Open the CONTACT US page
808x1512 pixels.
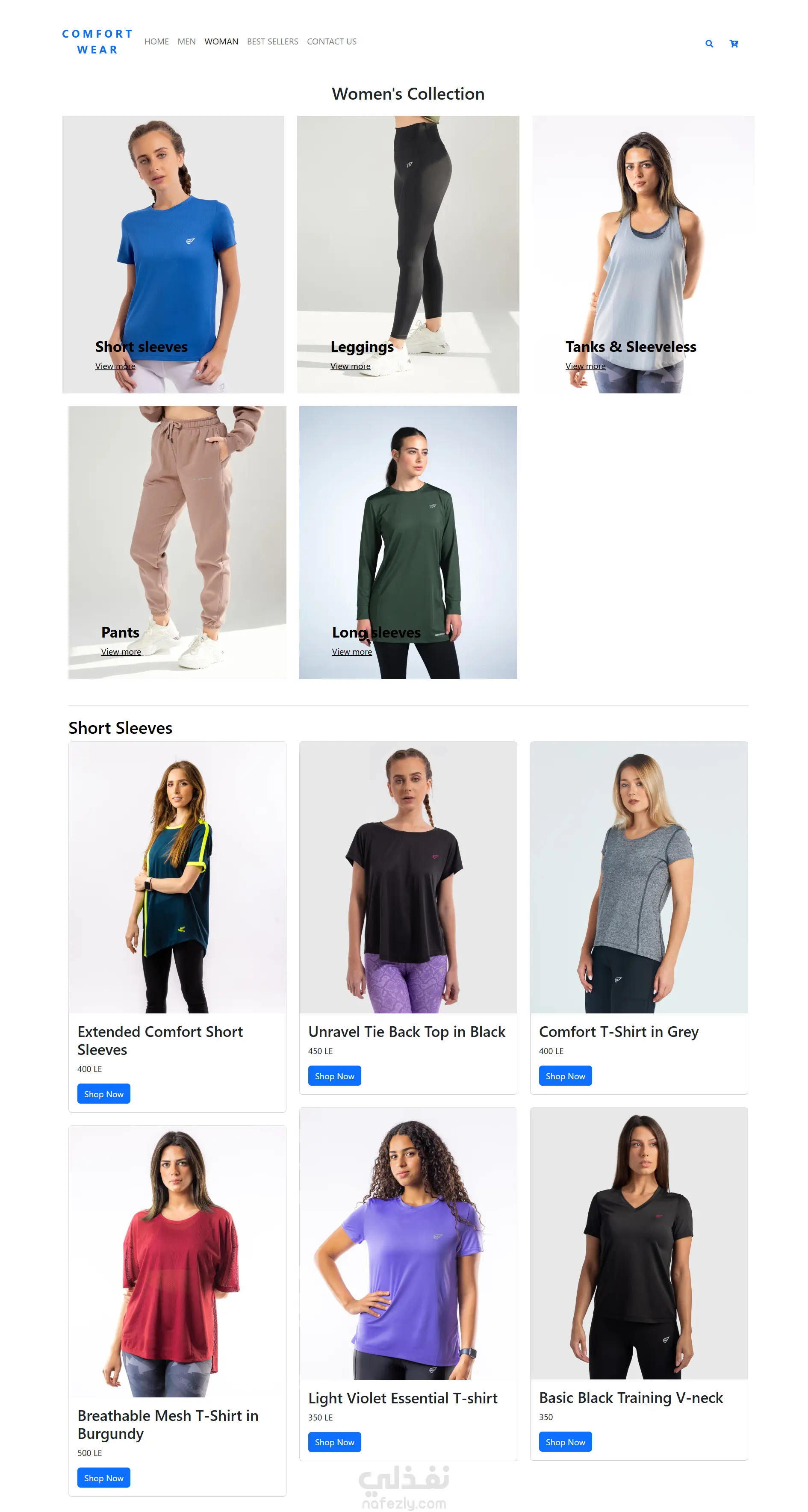331,41
